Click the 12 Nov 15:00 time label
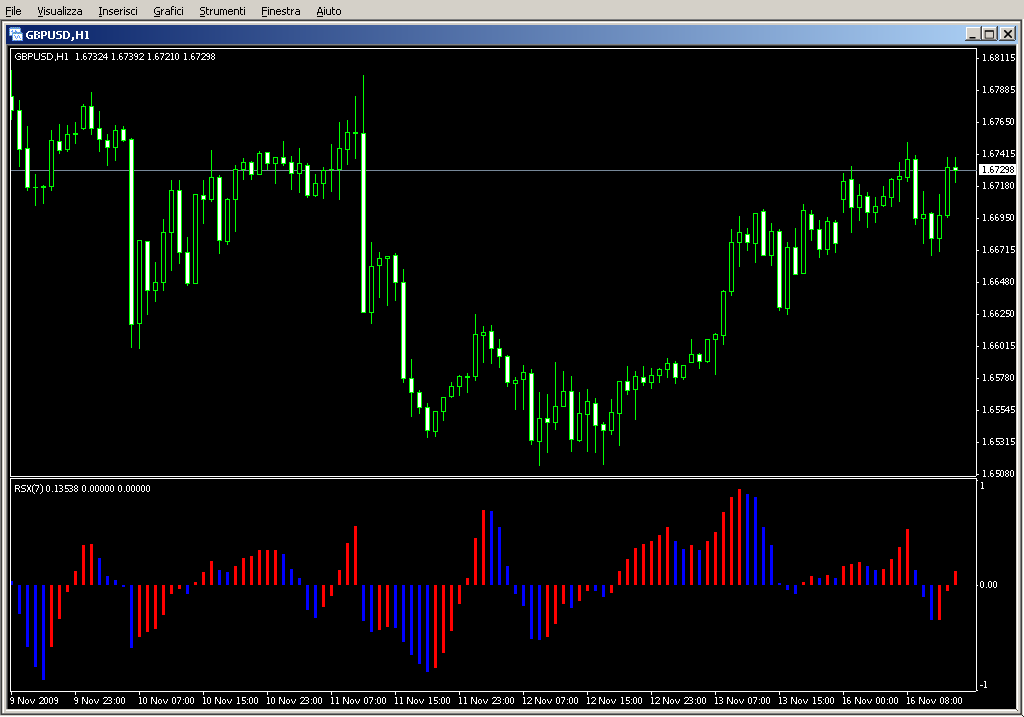The width and height of the screenshot is (1024, 717). [614, 701]
